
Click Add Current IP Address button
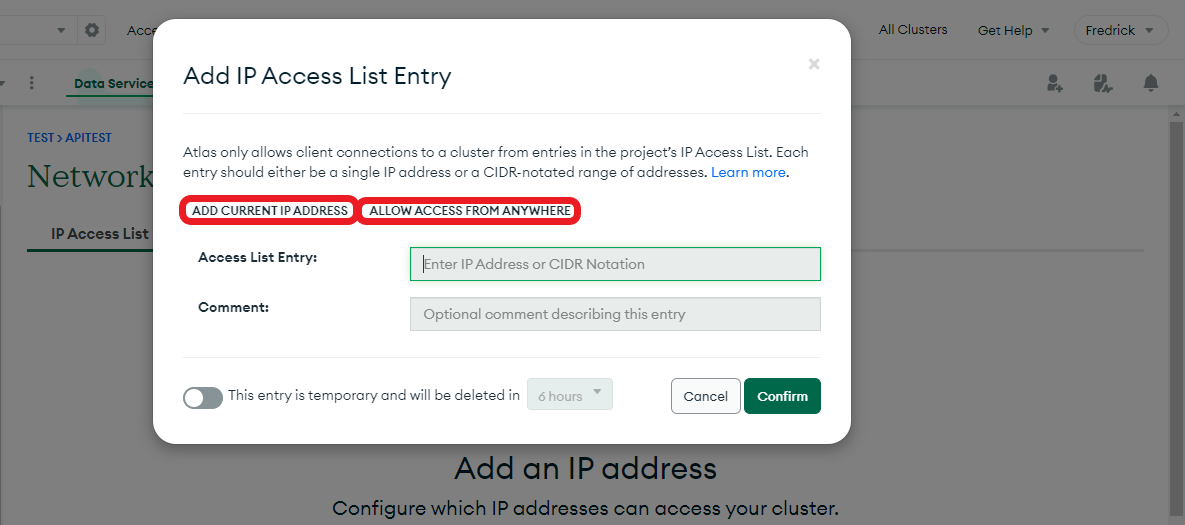coord(270,211)
